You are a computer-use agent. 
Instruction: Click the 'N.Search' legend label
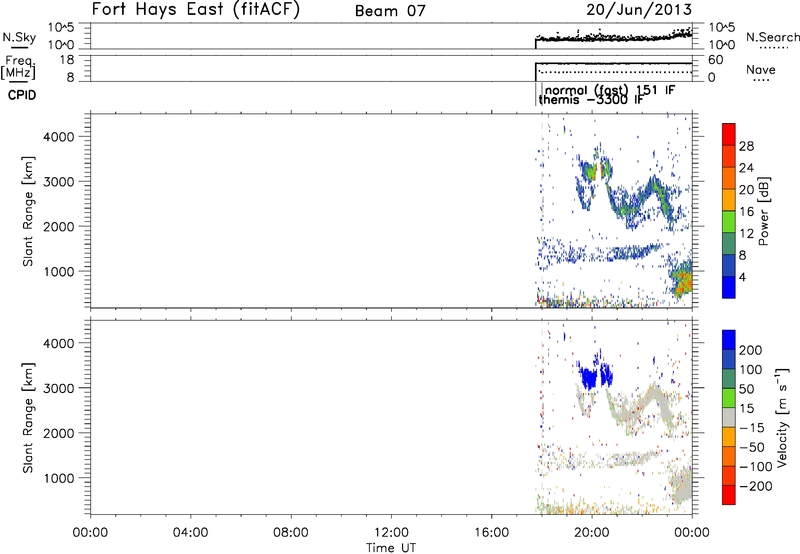[772, 37]
